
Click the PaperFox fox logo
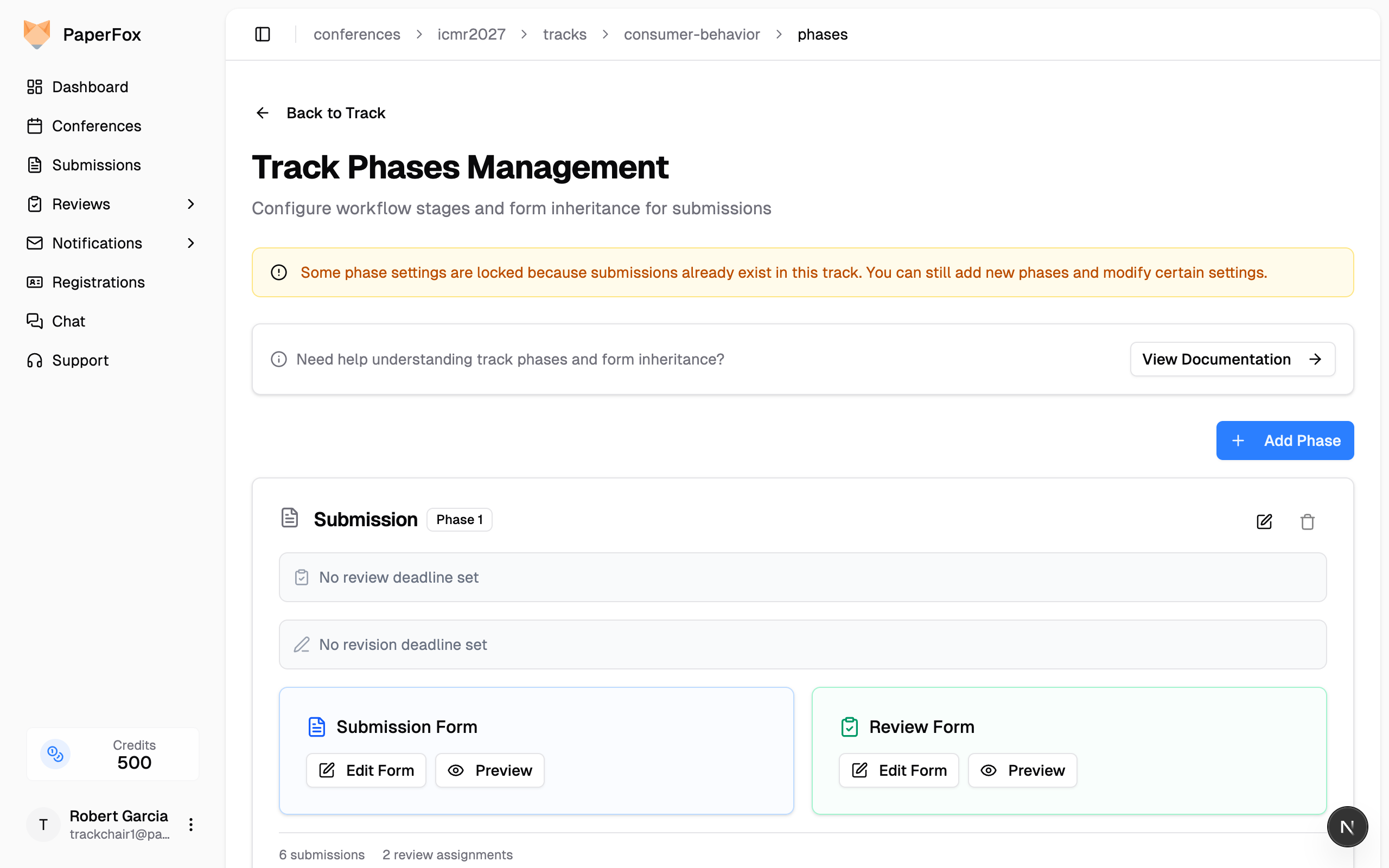(x=37, y=34)
